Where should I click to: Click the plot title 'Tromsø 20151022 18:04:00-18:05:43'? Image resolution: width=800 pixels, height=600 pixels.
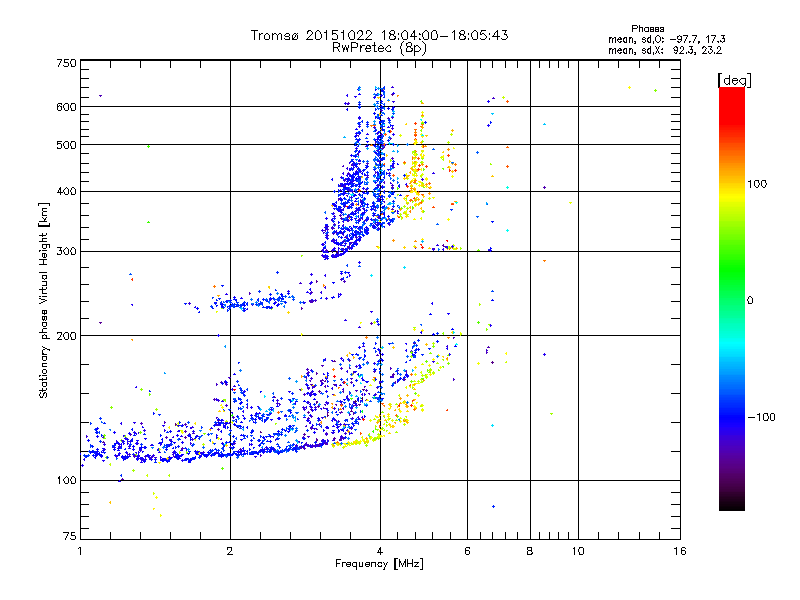[379, 35]
